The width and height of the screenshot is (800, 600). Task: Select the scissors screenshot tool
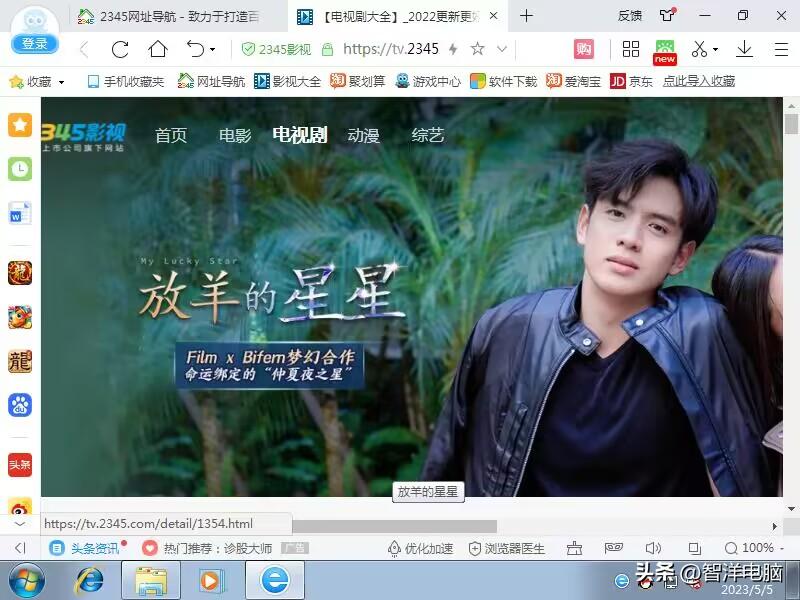[697, 49]
